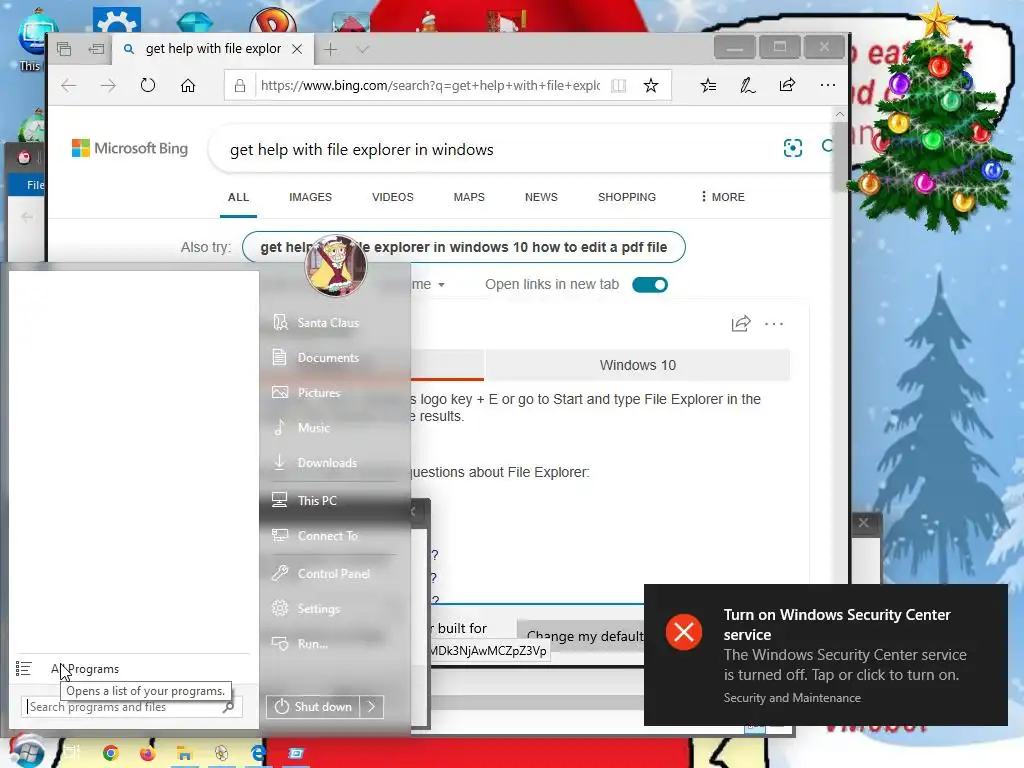Open the This PC desktop icon
The height and width of the screenshot is (768, 1024).
pos(31,39)
